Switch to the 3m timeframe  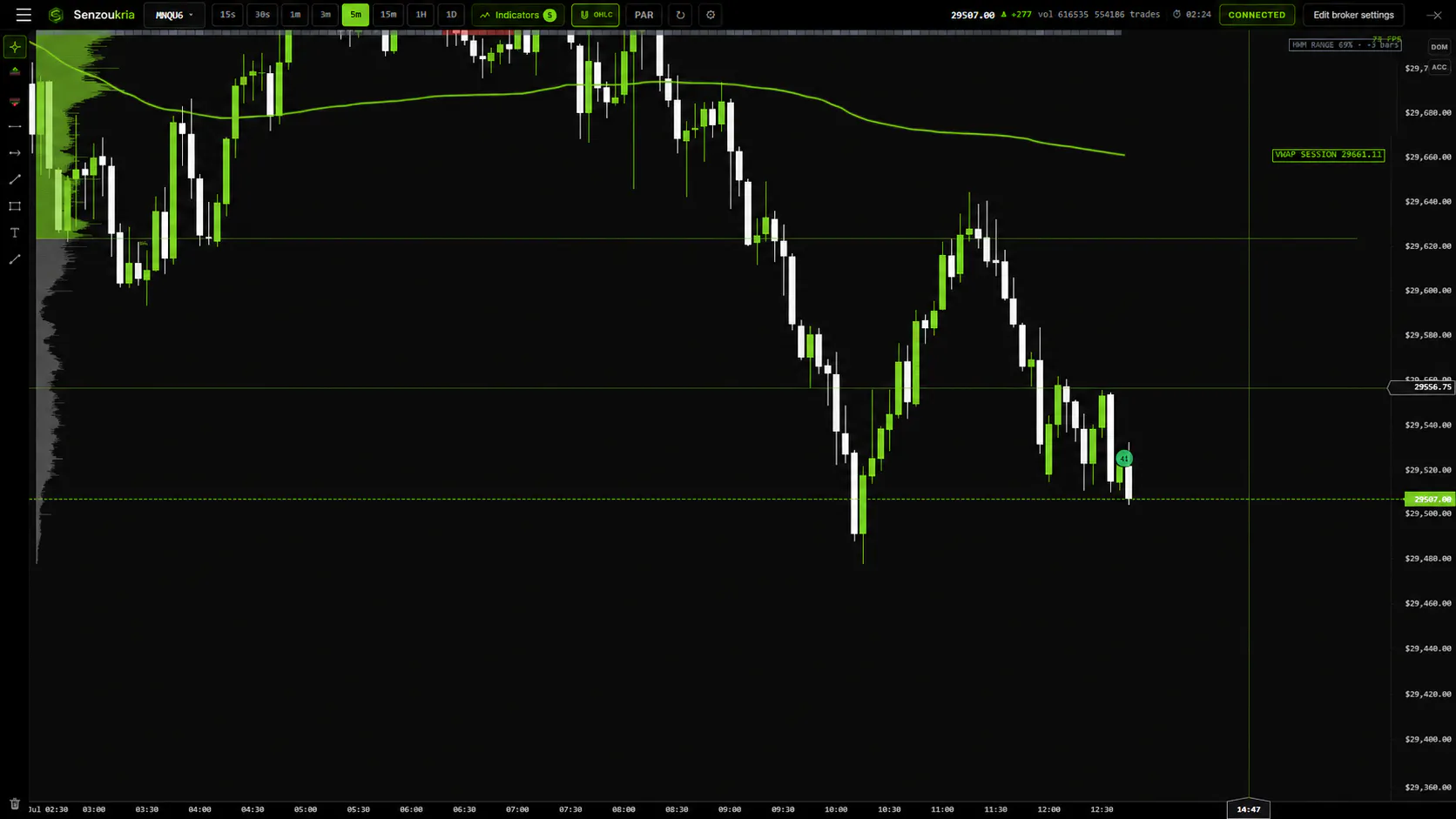pos(326,15)
